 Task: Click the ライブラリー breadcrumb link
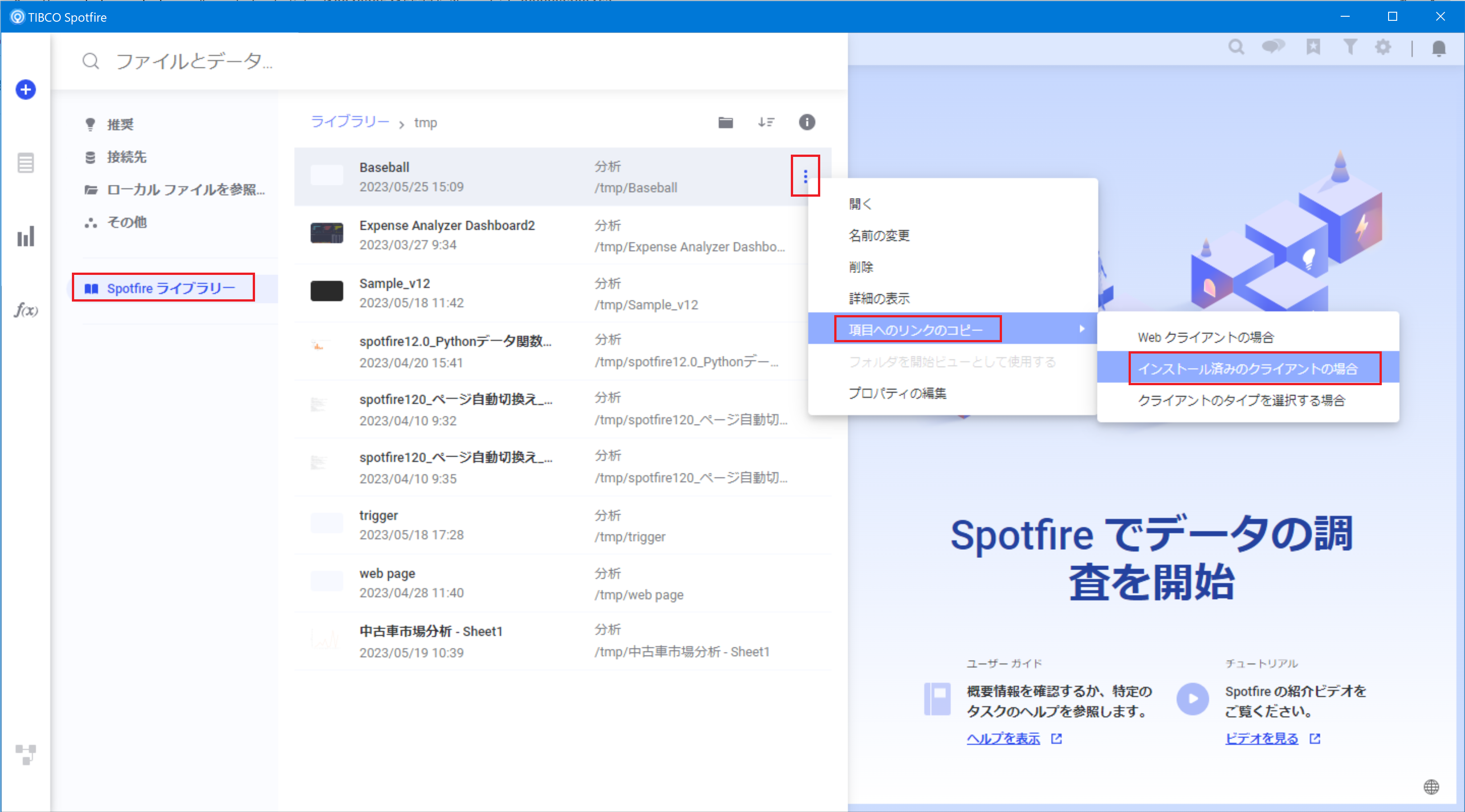tap(350, 122)
